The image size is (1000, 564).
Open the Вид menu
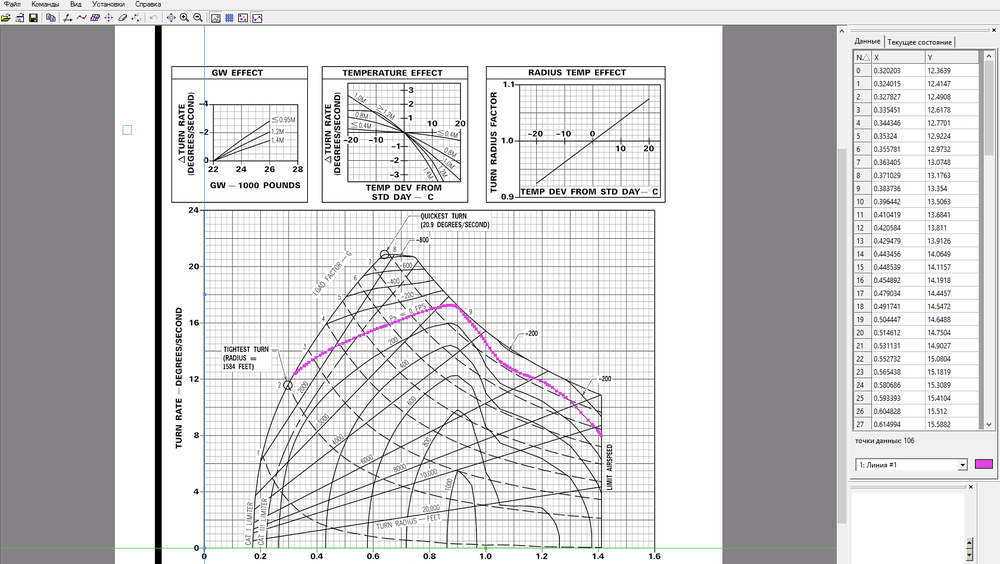(75, 4)
